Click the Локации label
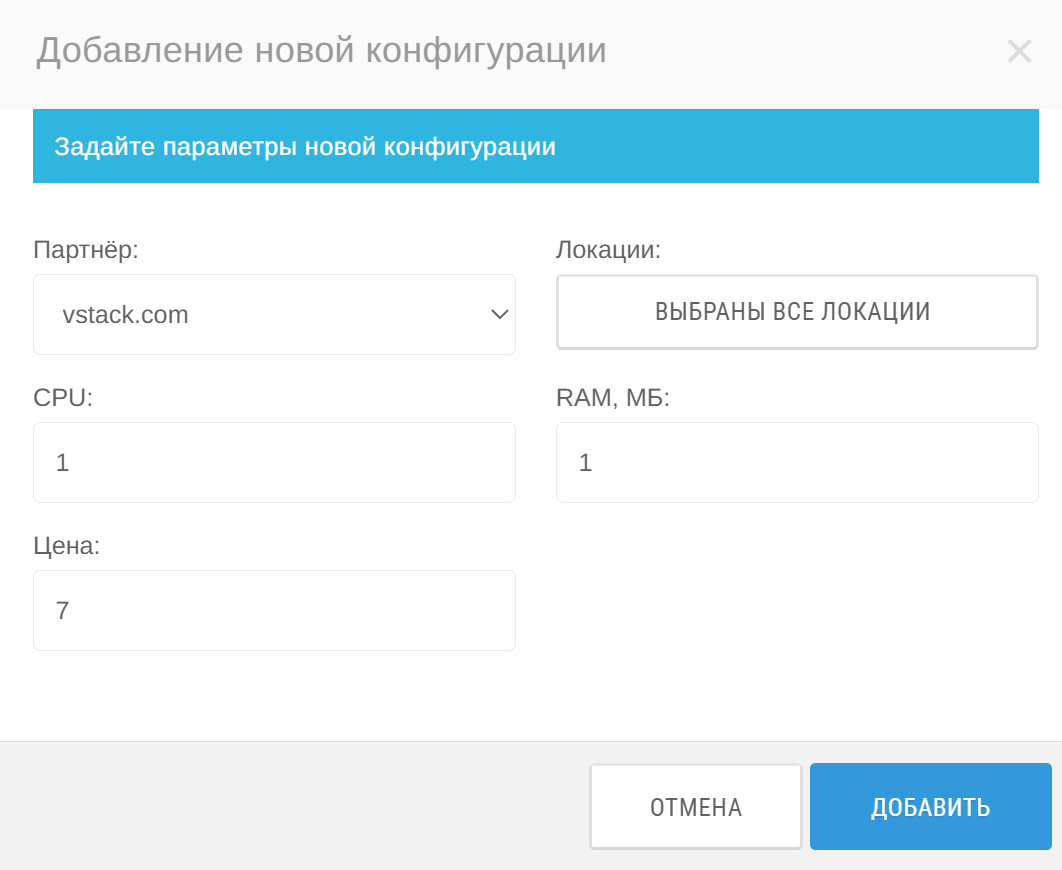 point(608,250)
